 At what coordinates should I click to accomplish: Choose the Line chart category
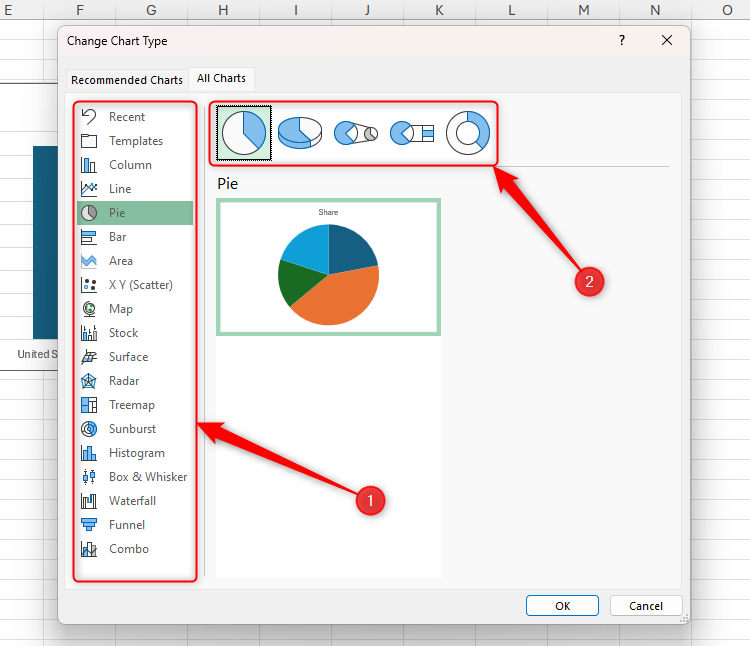pyautogui.click(x=120, y=189)
